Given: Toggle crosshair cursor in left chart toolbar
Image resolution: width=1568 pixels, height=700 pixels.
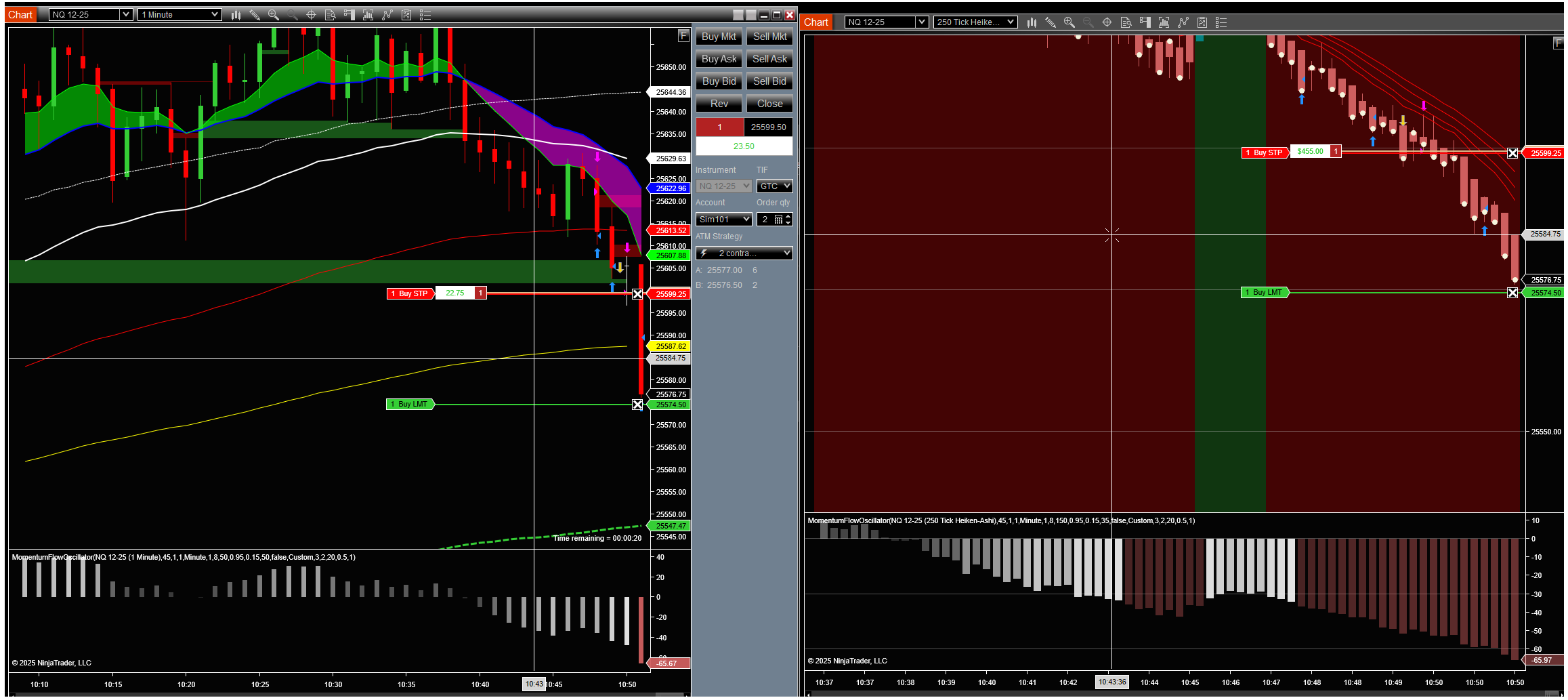Looking at the screenshot, I should coord(311,15).
